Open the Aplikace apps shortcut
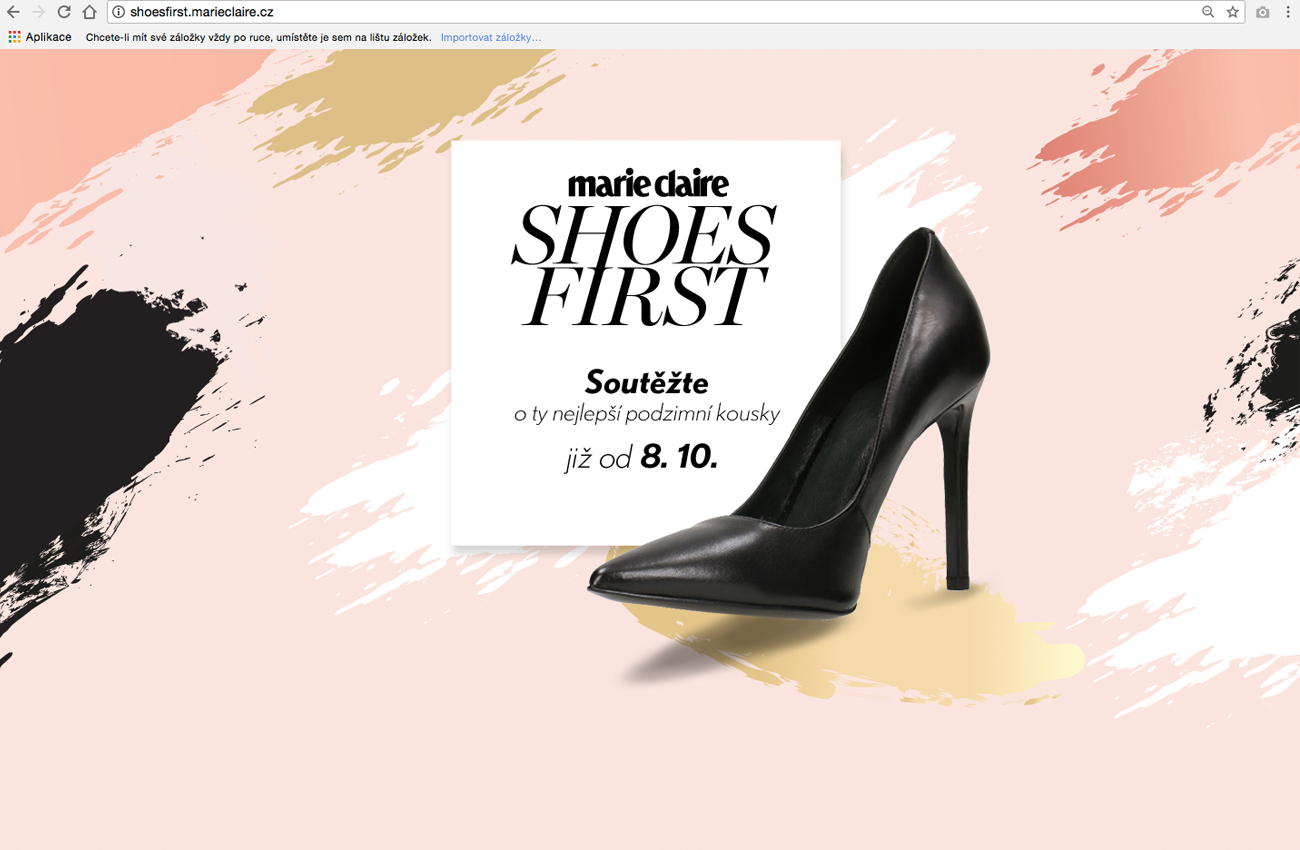The width and height of the screenshot is (1300, 850). (40, 37)
